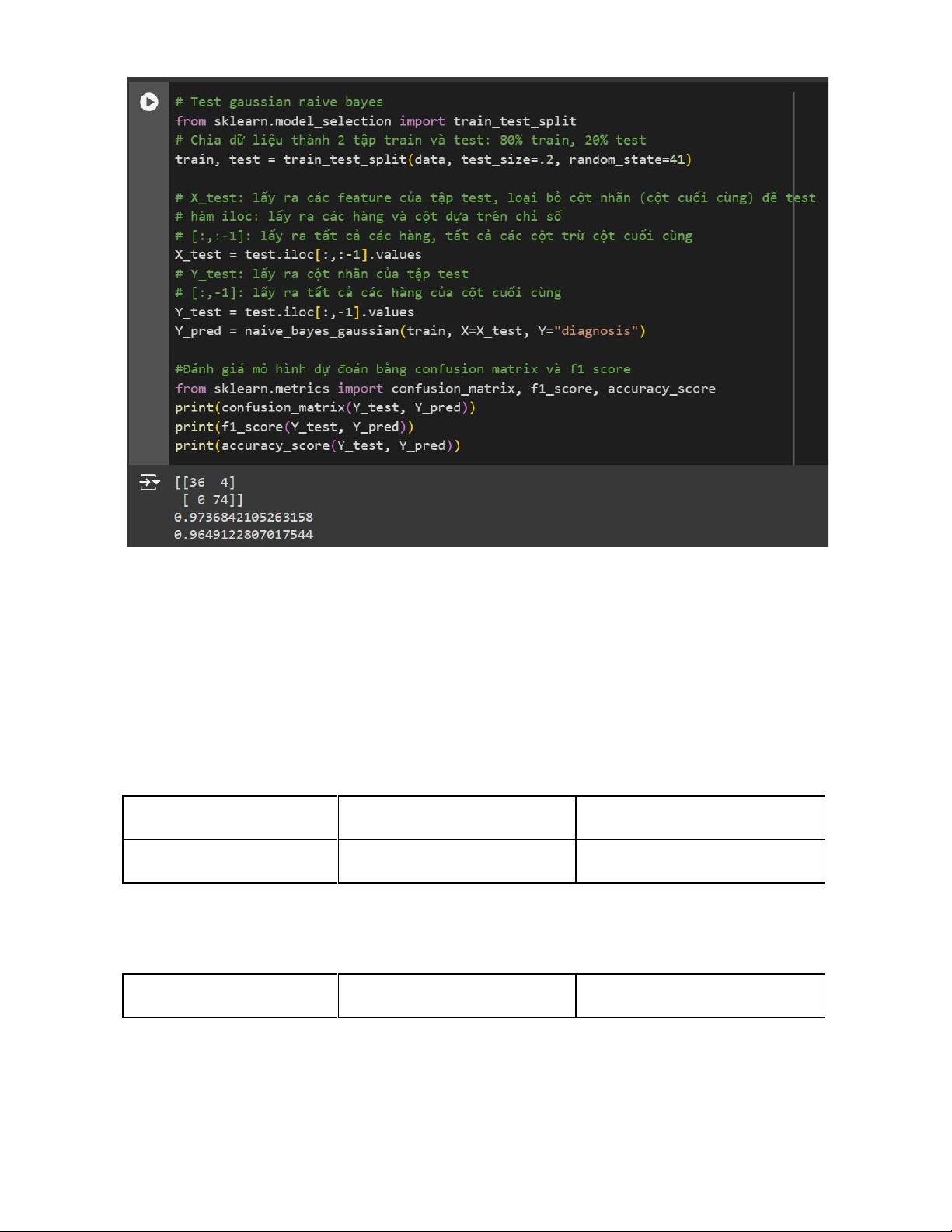Image resolution: width=952 pixels, height=1232 pixels.
Task: Click the comment '# Test gaussian naive bayes'
Action: click(x=279, y=102)
